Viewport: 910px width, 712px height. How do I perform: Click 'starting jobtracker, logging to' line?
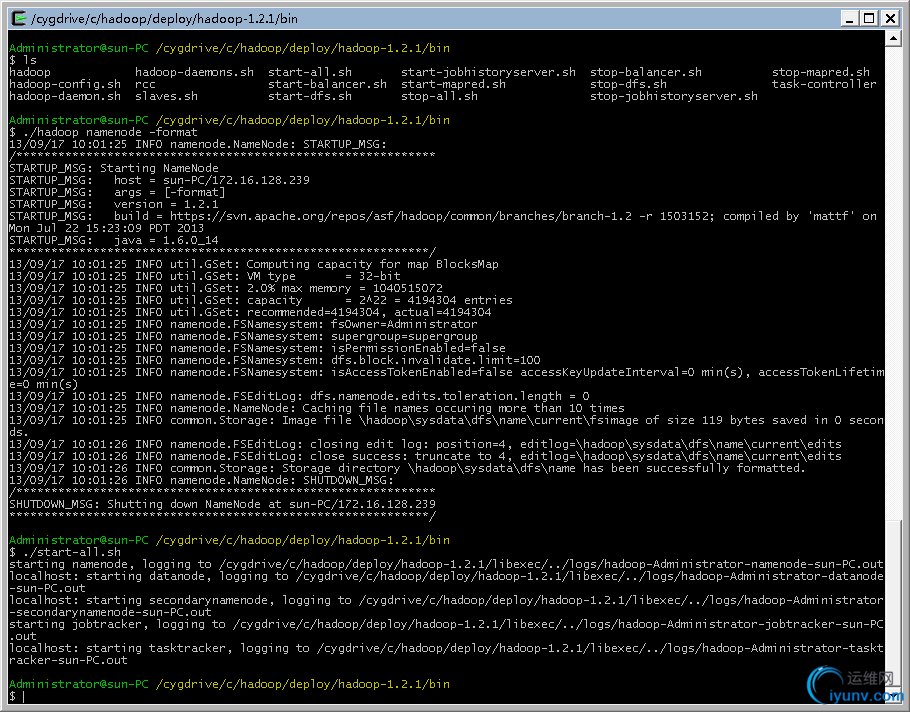(x=446, y=630)
